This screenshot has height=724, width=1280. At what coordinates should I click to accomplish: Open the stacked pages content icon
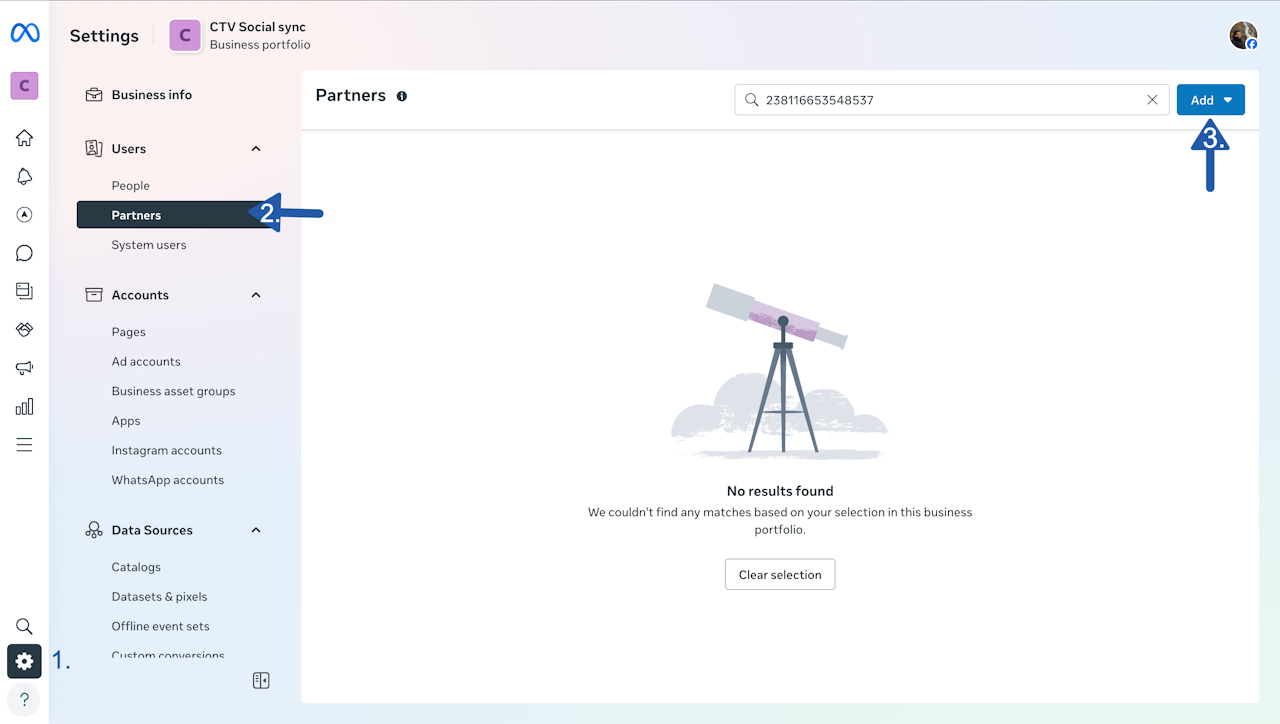tap(24, 291)
